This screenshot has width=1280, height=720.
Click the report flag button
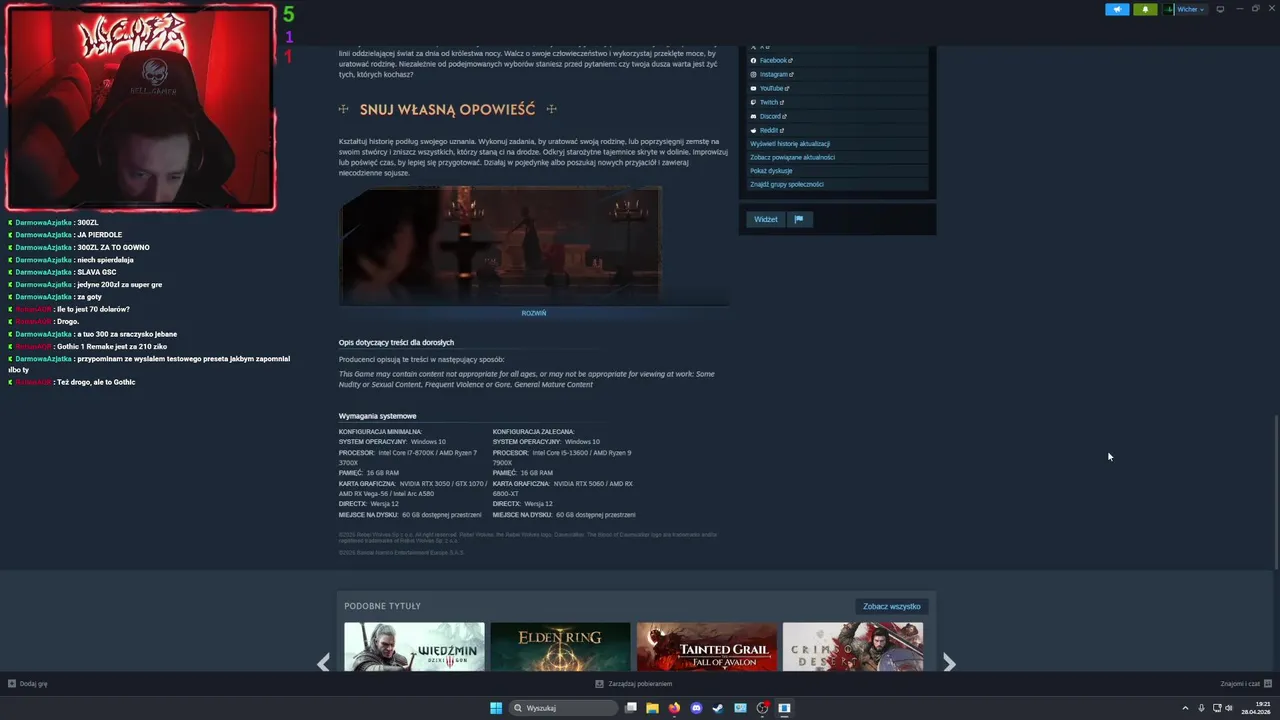tap(799, 219)
